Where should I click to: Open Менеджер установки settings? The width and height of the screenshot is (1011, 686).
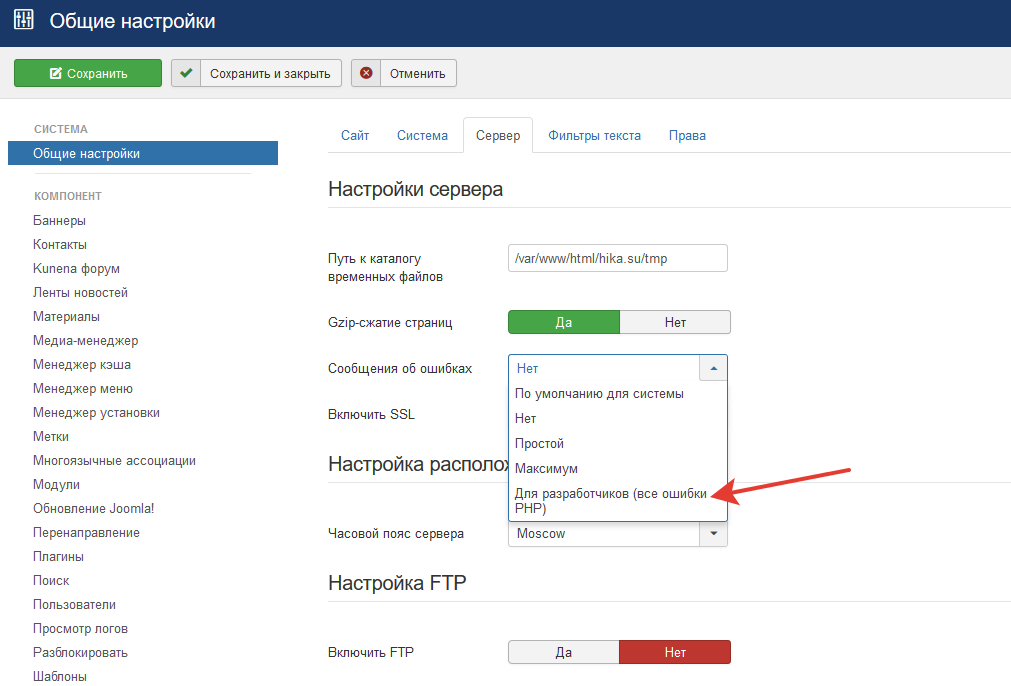pyautogui.click(x=96, y=413)
